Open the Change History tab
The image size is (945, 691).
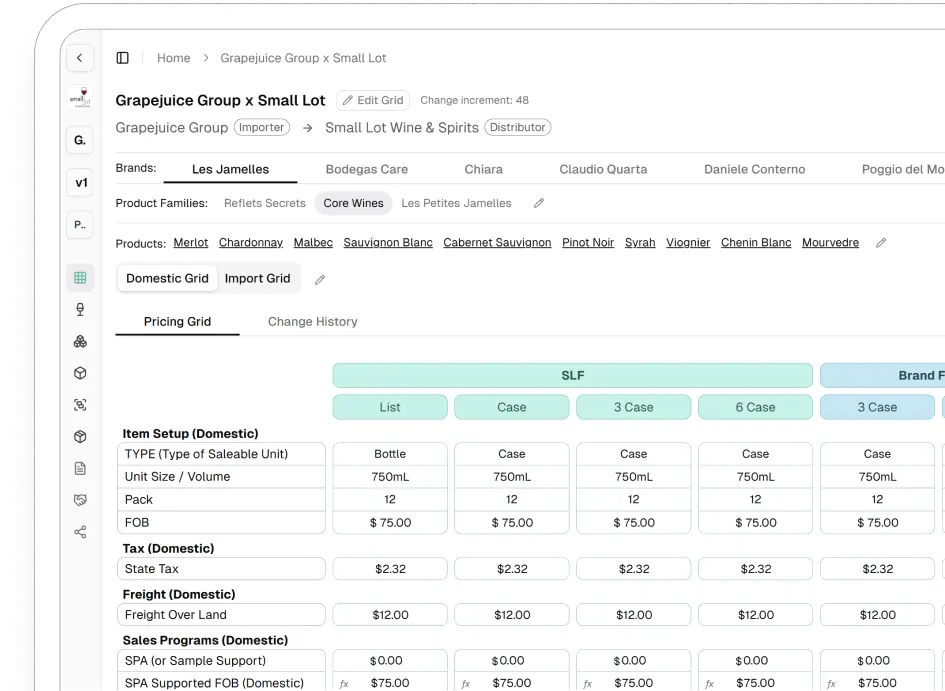coord(312,322)
